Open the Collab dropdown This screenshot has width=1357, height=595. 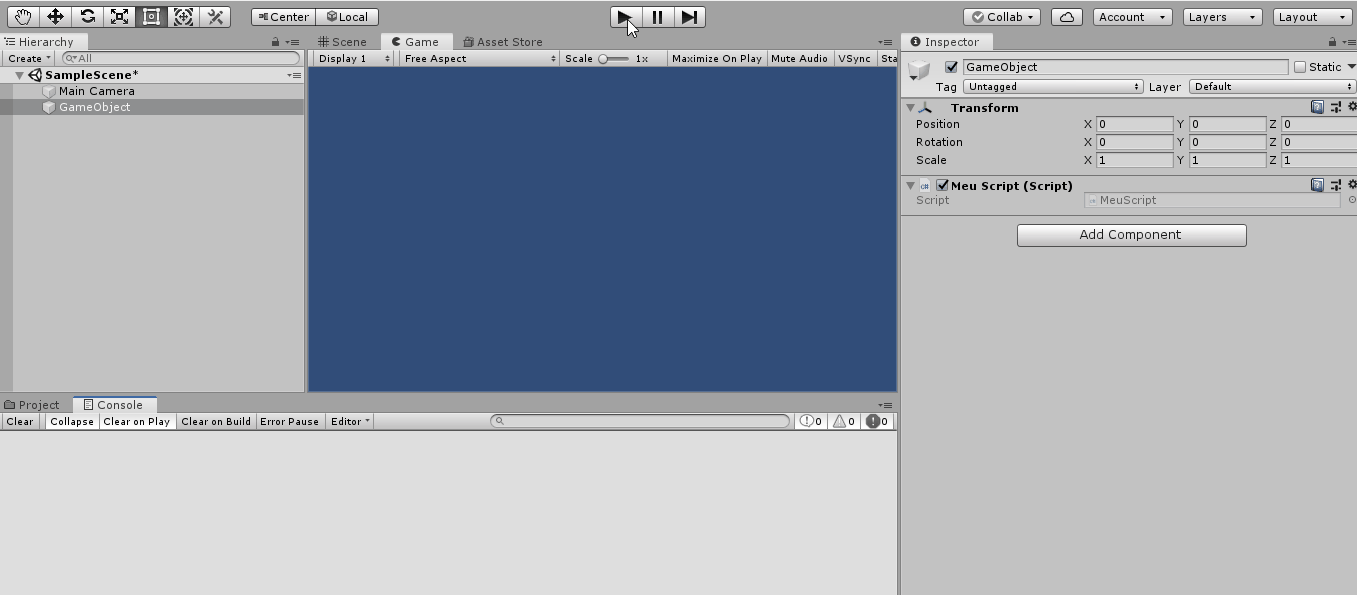tap(1002, 17)
